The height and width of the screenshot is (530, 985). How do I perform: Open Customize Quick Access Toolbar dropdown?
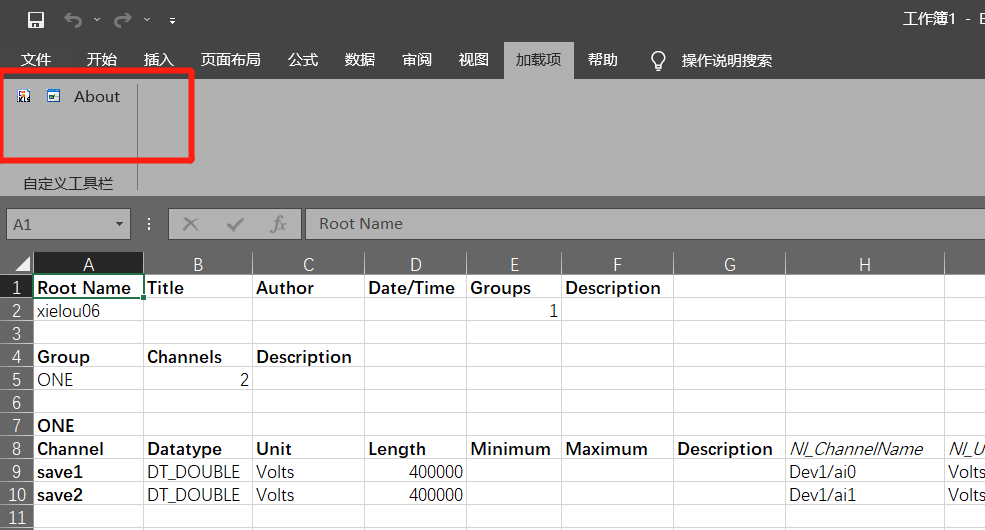click(172, 21)
